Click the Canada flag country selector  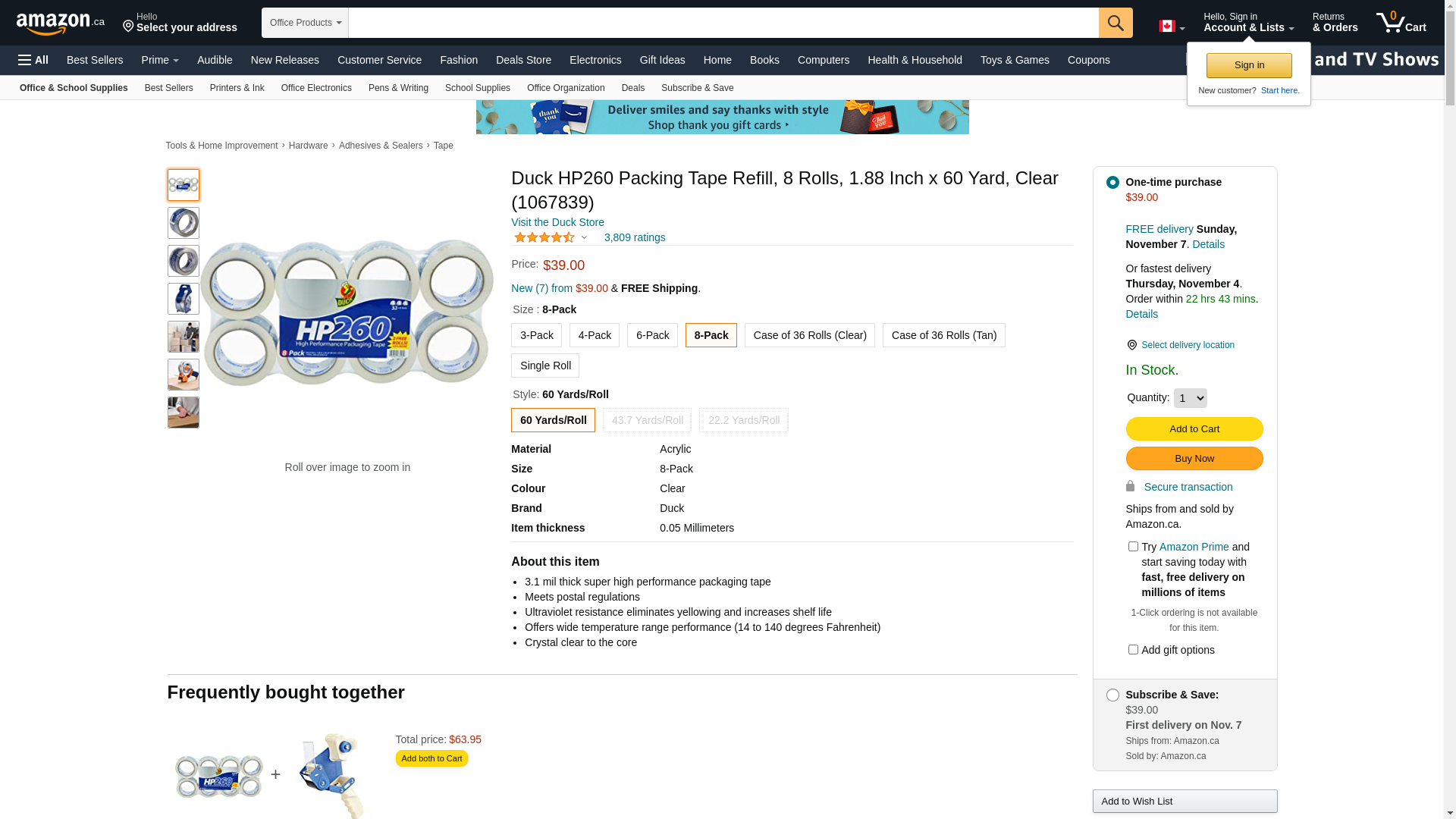[x=1172, y=27]
